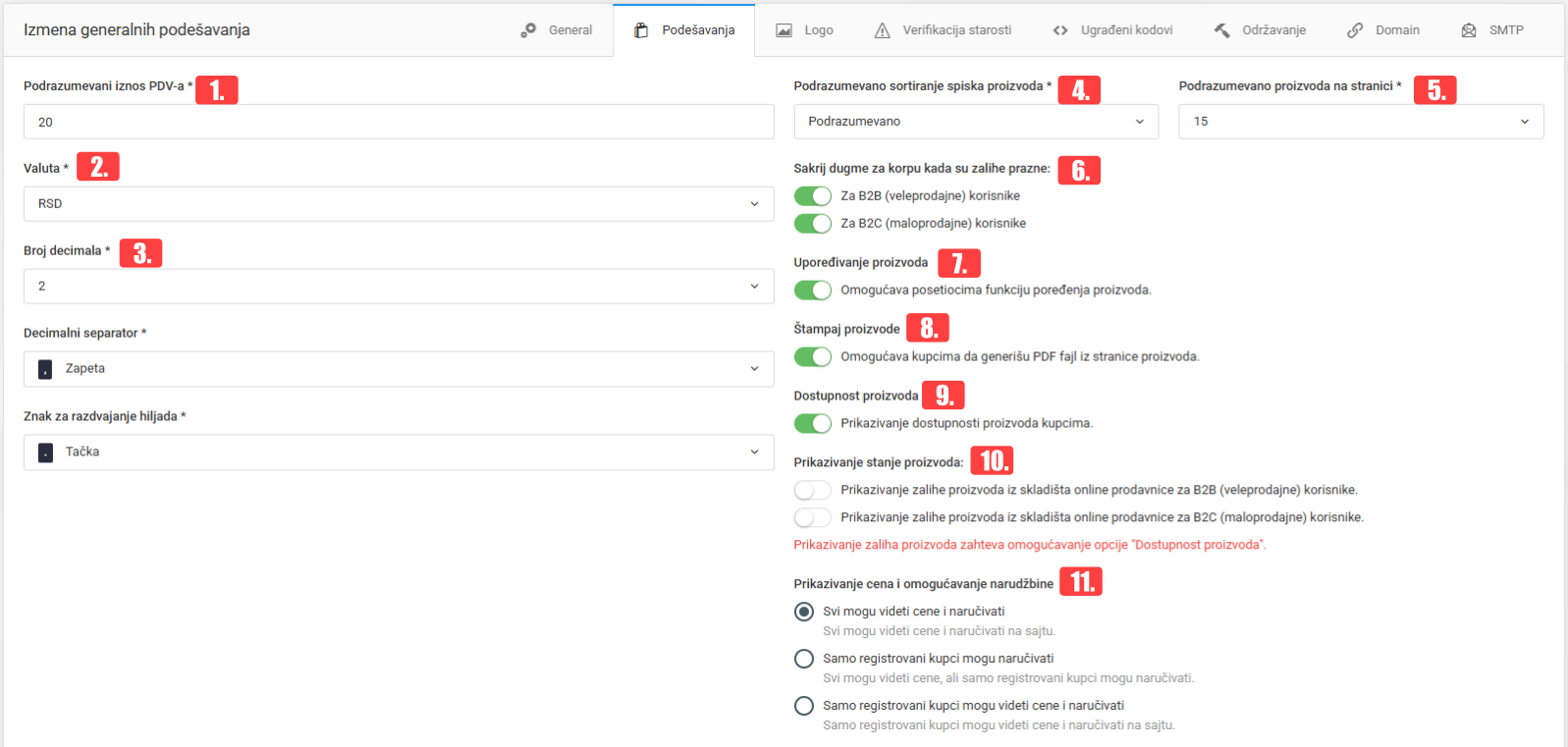Click the Podešavanja clipboard icon
Image resolution: width=1568 pixels, height=747 pixels.
pyautogui.click(x=641, y=30)
